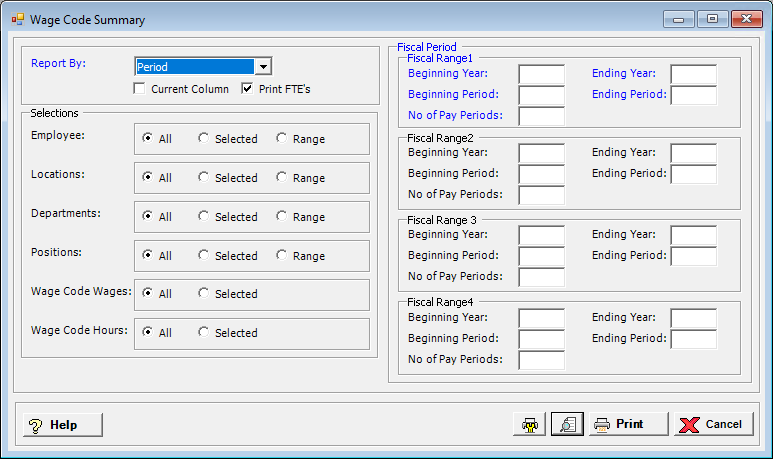Select the Range option for Employee

pos(282,139)
